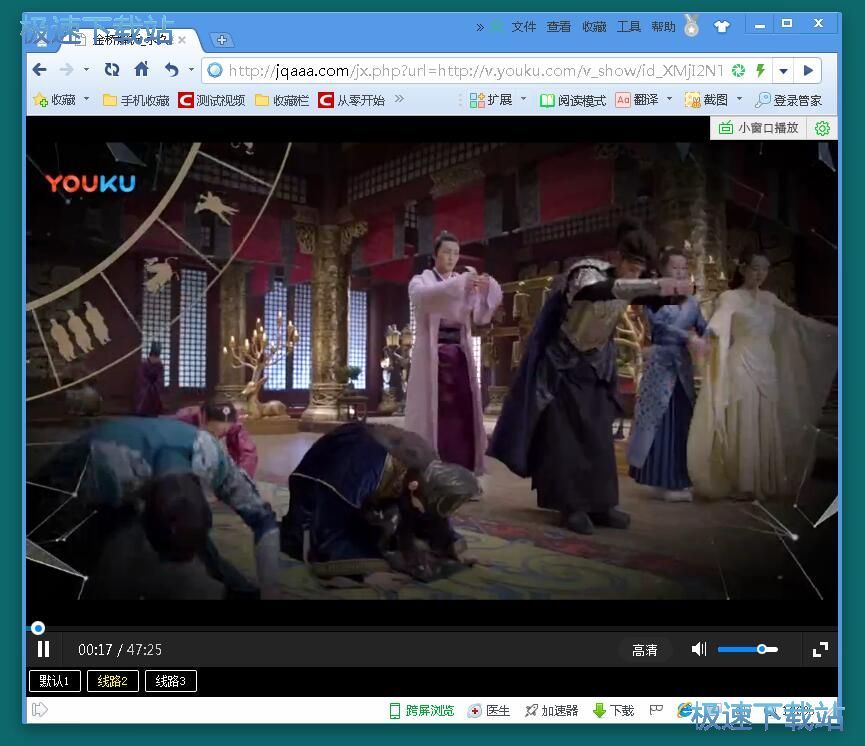Open the 医生 browser doctor
This screenshot has height=746, width=865.
pyautogui.click(x=489, y=711)
